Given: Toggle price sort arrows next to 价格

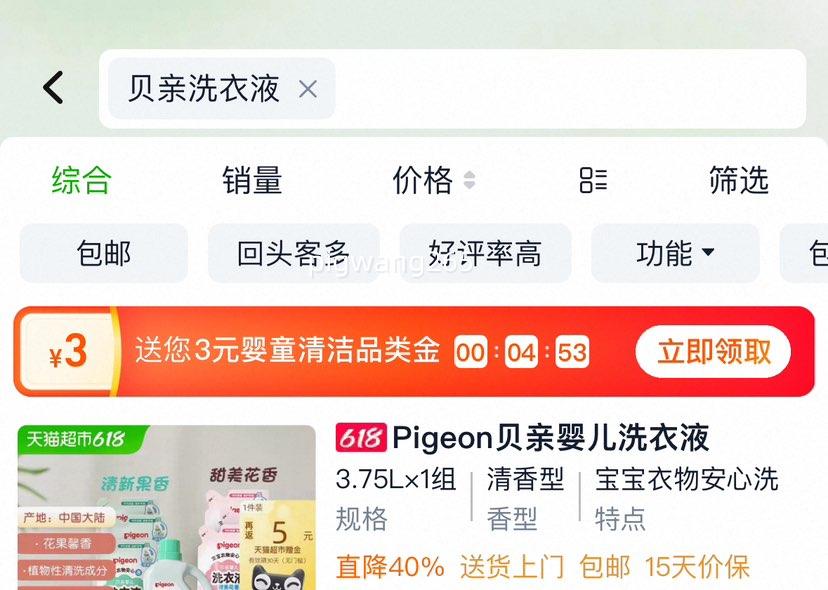Looking at the screenshot, I should pos(469,180).
